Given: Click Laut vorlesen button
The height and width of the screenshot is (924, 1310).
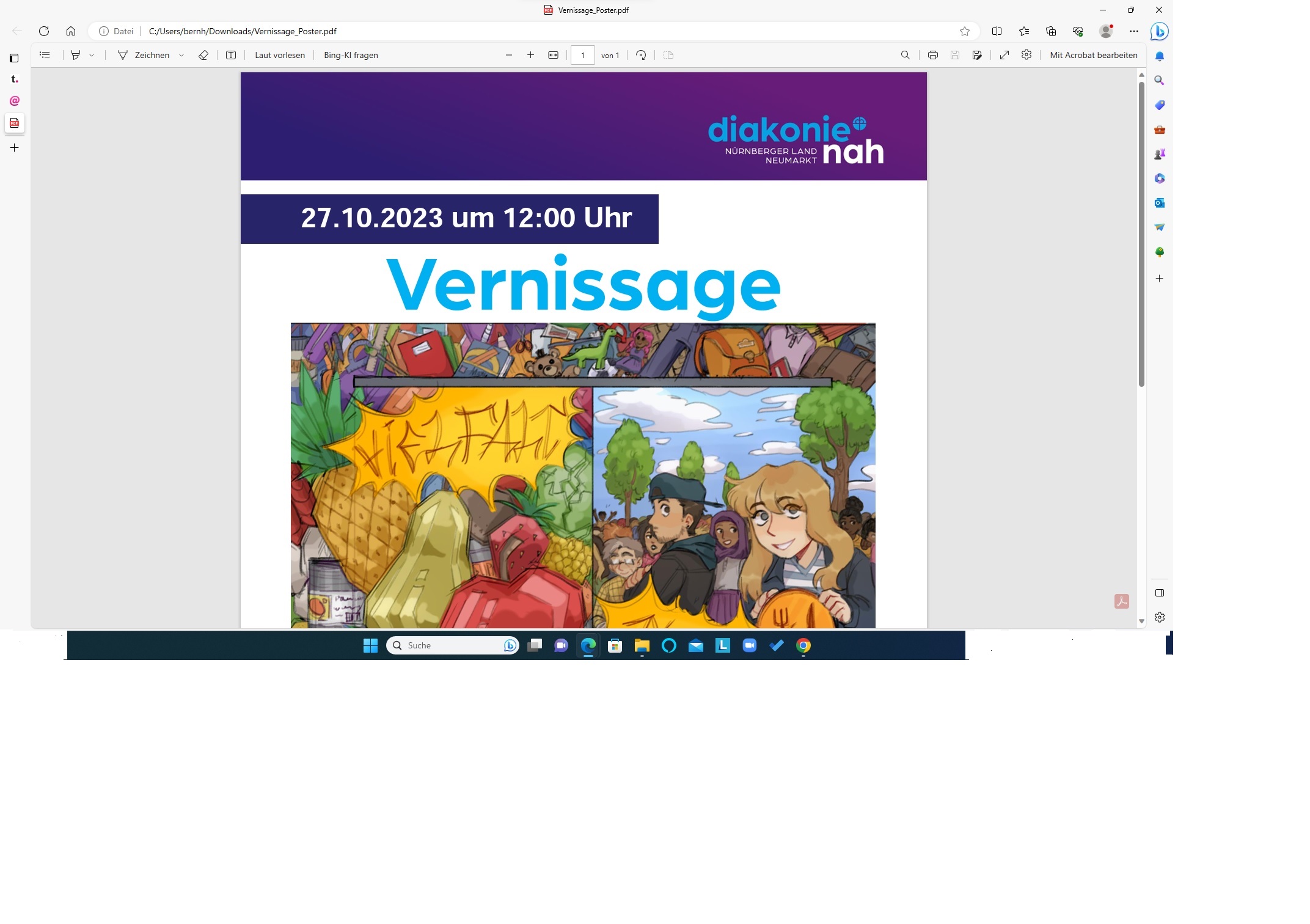Looking at the screenshot, I should tap(280, 55).
